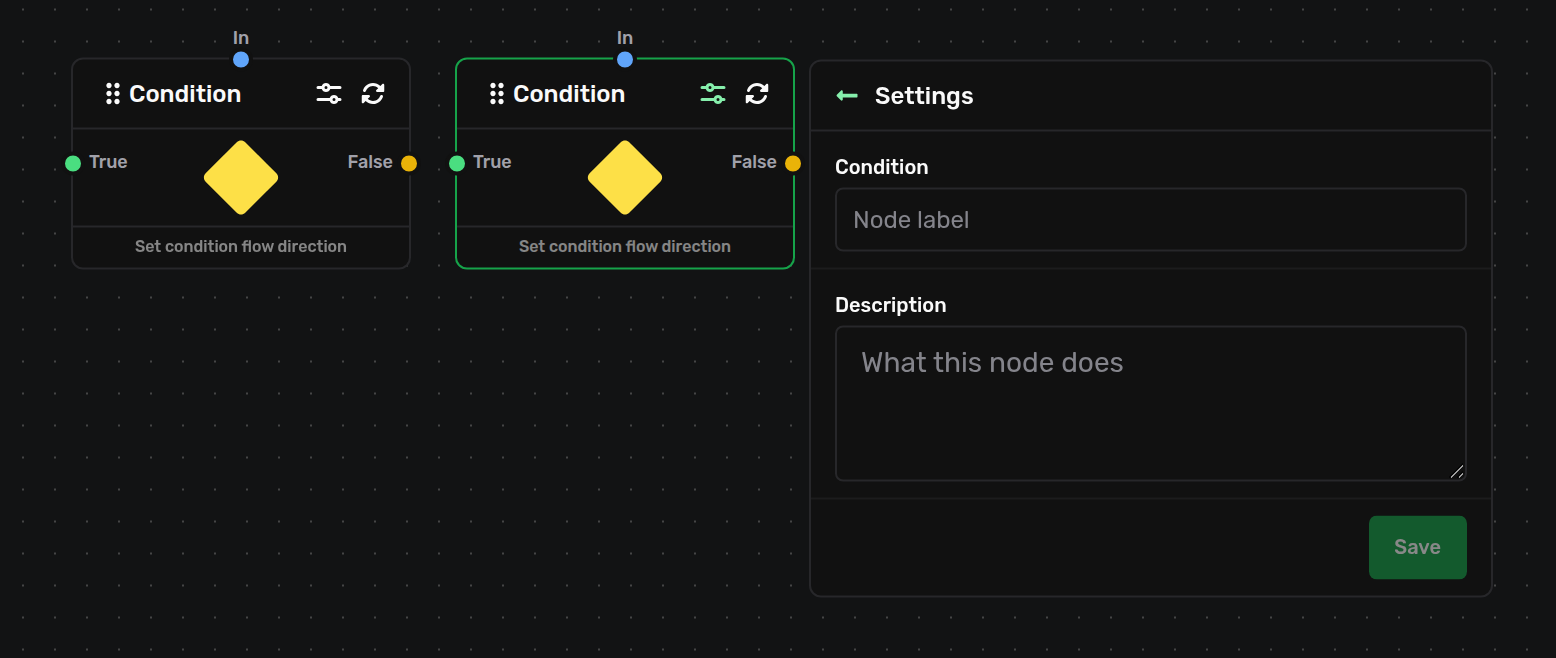Viewport: 1556px width, 658px height.
Task: Click the False label on selected node
Action: [754, 162]
